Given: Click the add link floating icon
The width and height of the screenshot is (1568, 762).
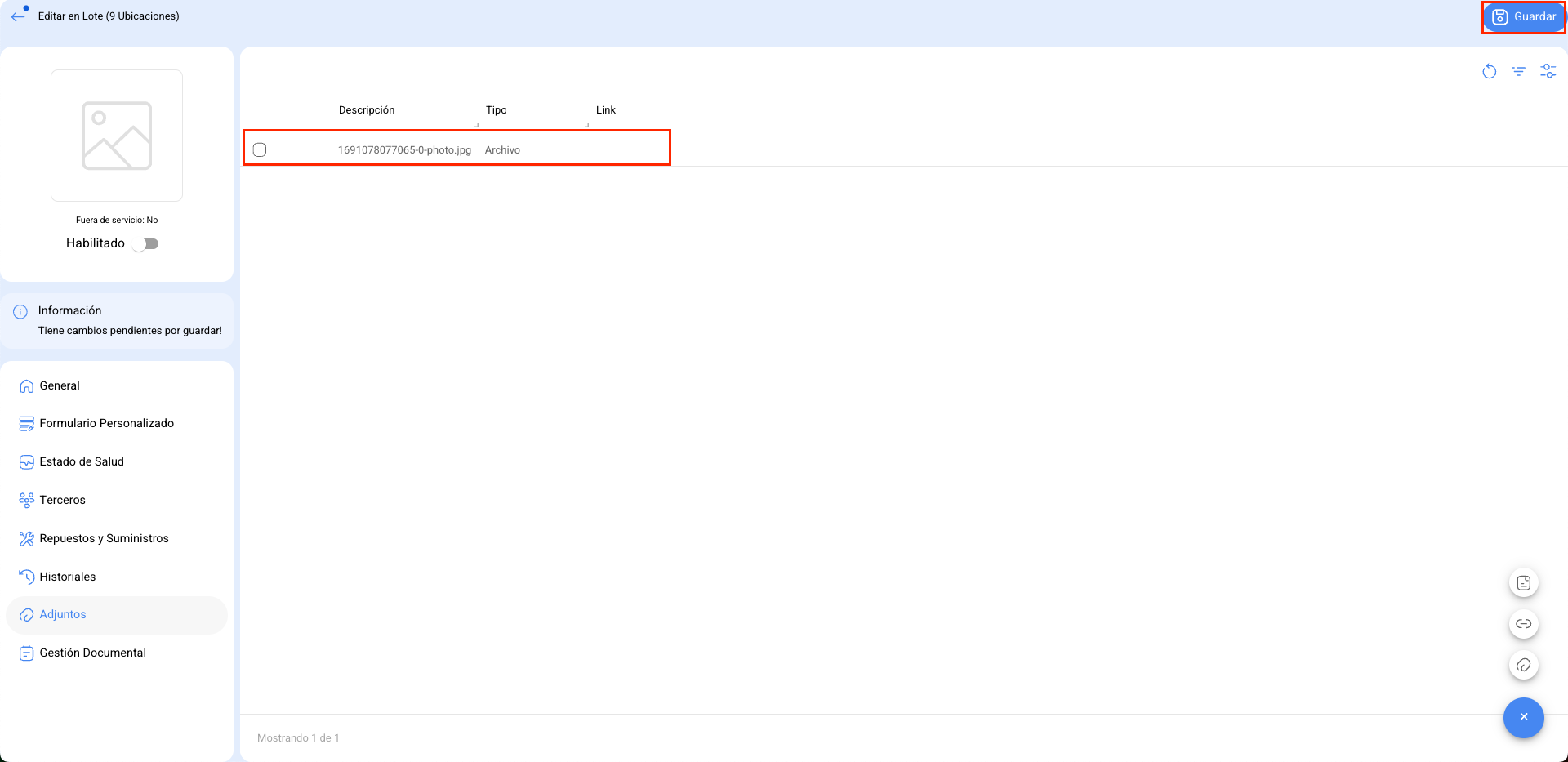Looking at the screenshot, I should pos(1523,624).
